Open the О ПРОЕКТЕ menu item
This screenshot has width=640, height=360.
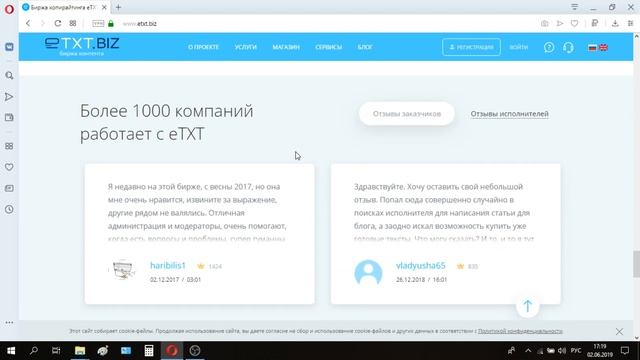click(x=203, y=47)
